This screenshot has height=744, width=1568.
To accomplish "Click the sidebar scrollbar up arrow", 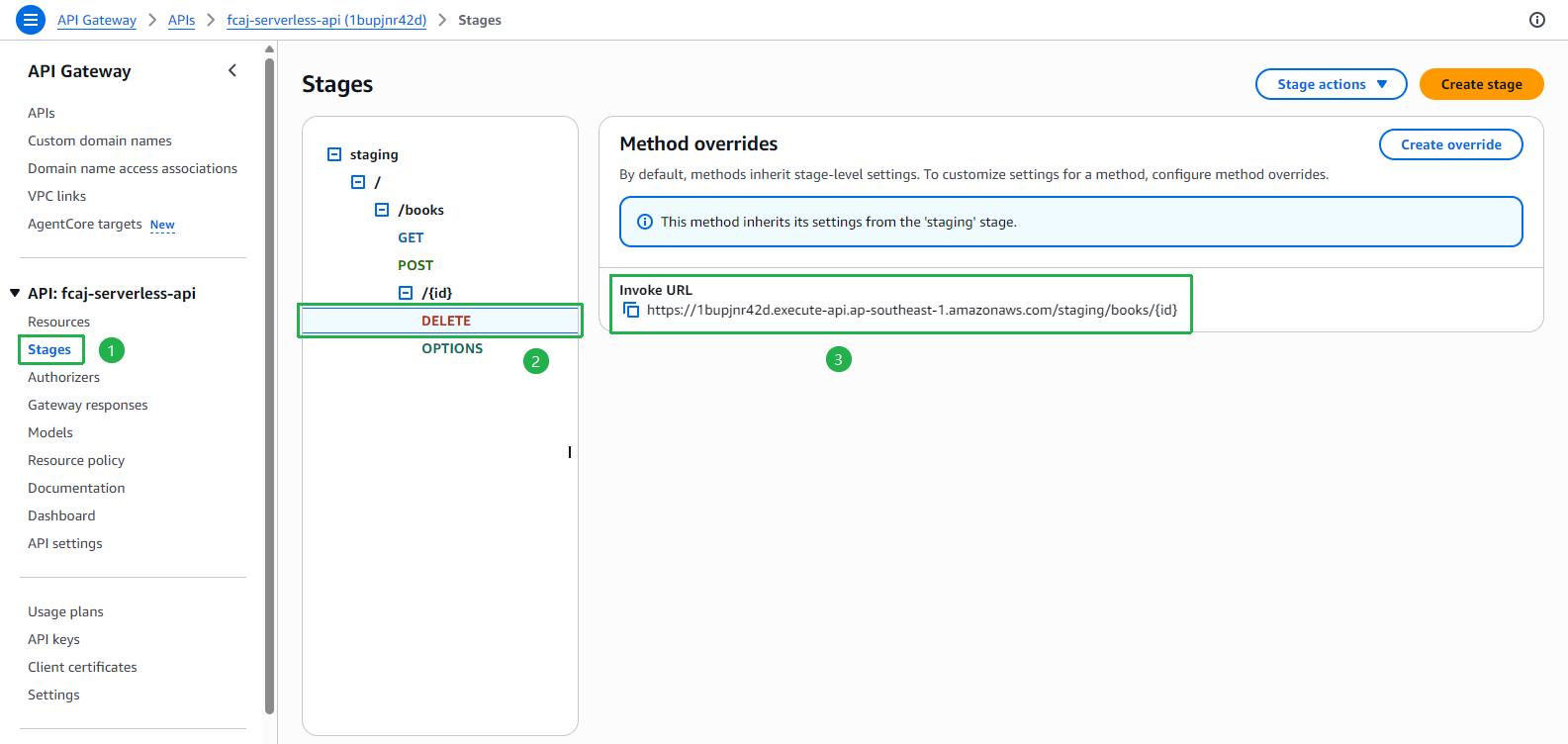I will (x=269, y=48).
